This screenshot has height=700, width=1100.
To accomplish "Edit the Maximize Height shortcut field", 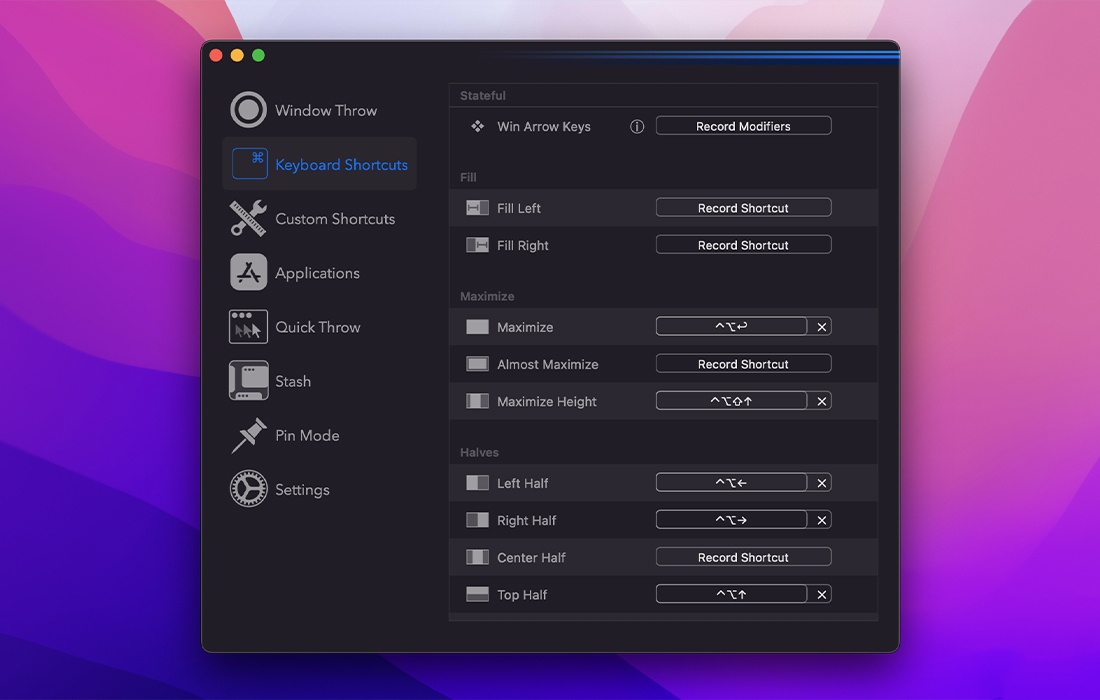I will tap(731, 401).
